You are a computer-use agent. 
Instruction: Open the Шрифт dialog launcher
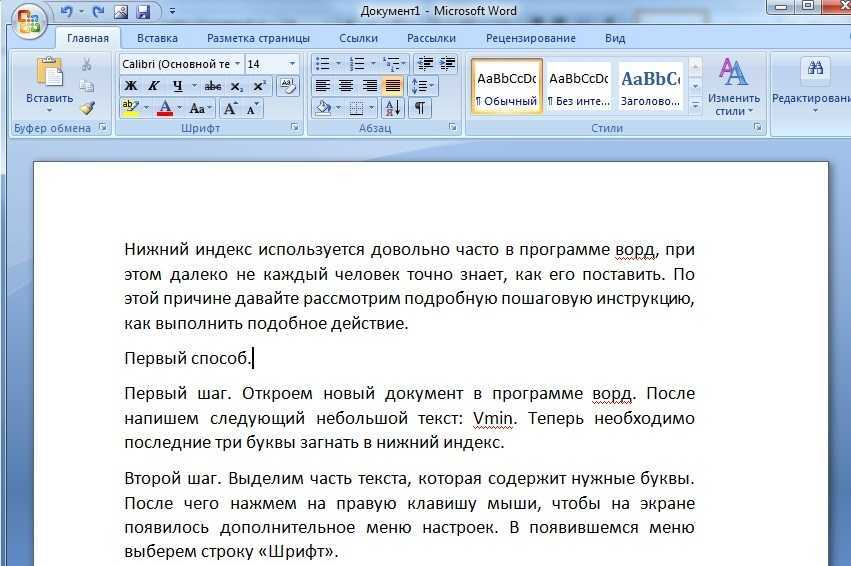click(x=295, y=127)
